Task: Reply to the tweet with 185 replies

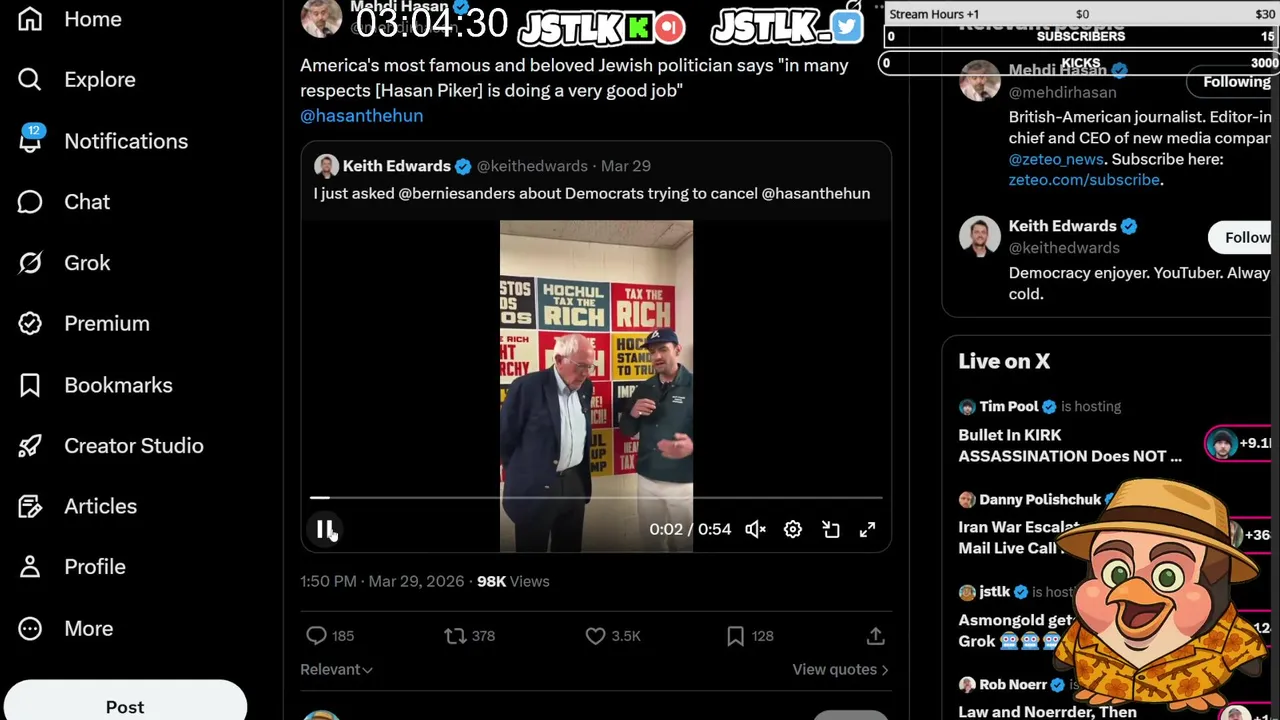Action: point(330,636)
